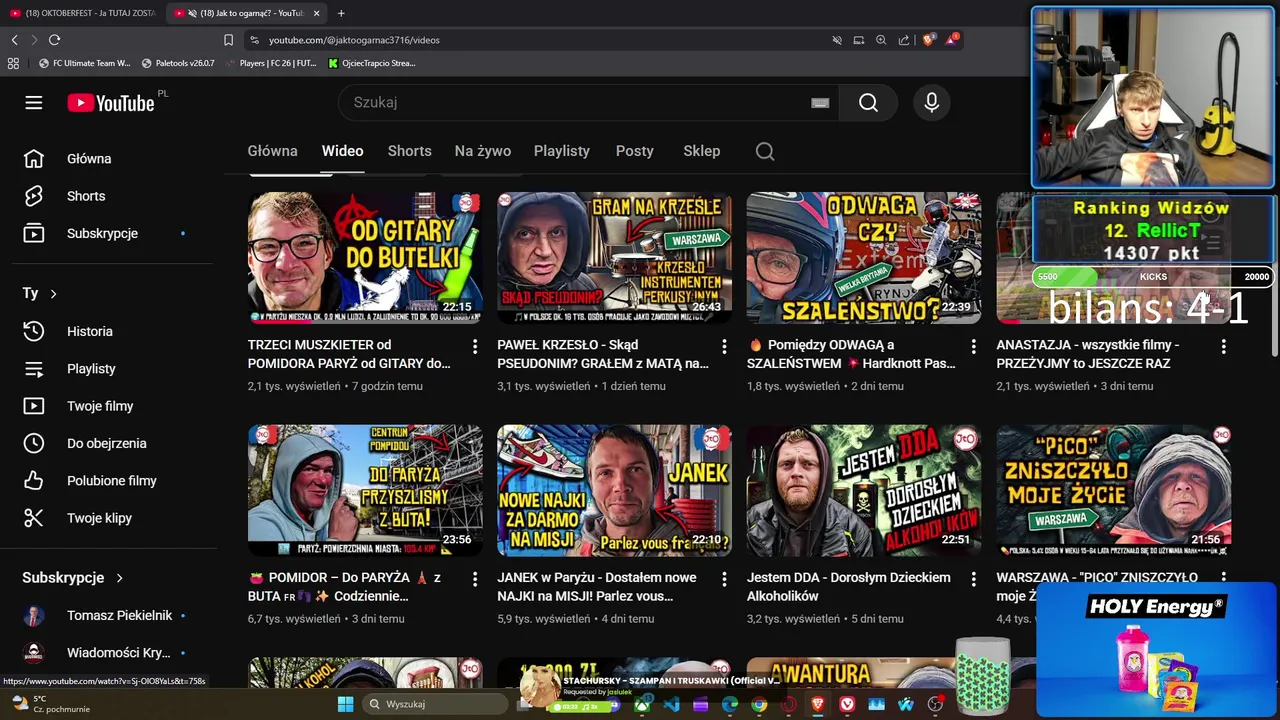This screenshot has width=1280, height=720.
Task: Open options menu for TRZECI MUSZKIETER video
Action: pyautogui.click(x=474, y=346)
